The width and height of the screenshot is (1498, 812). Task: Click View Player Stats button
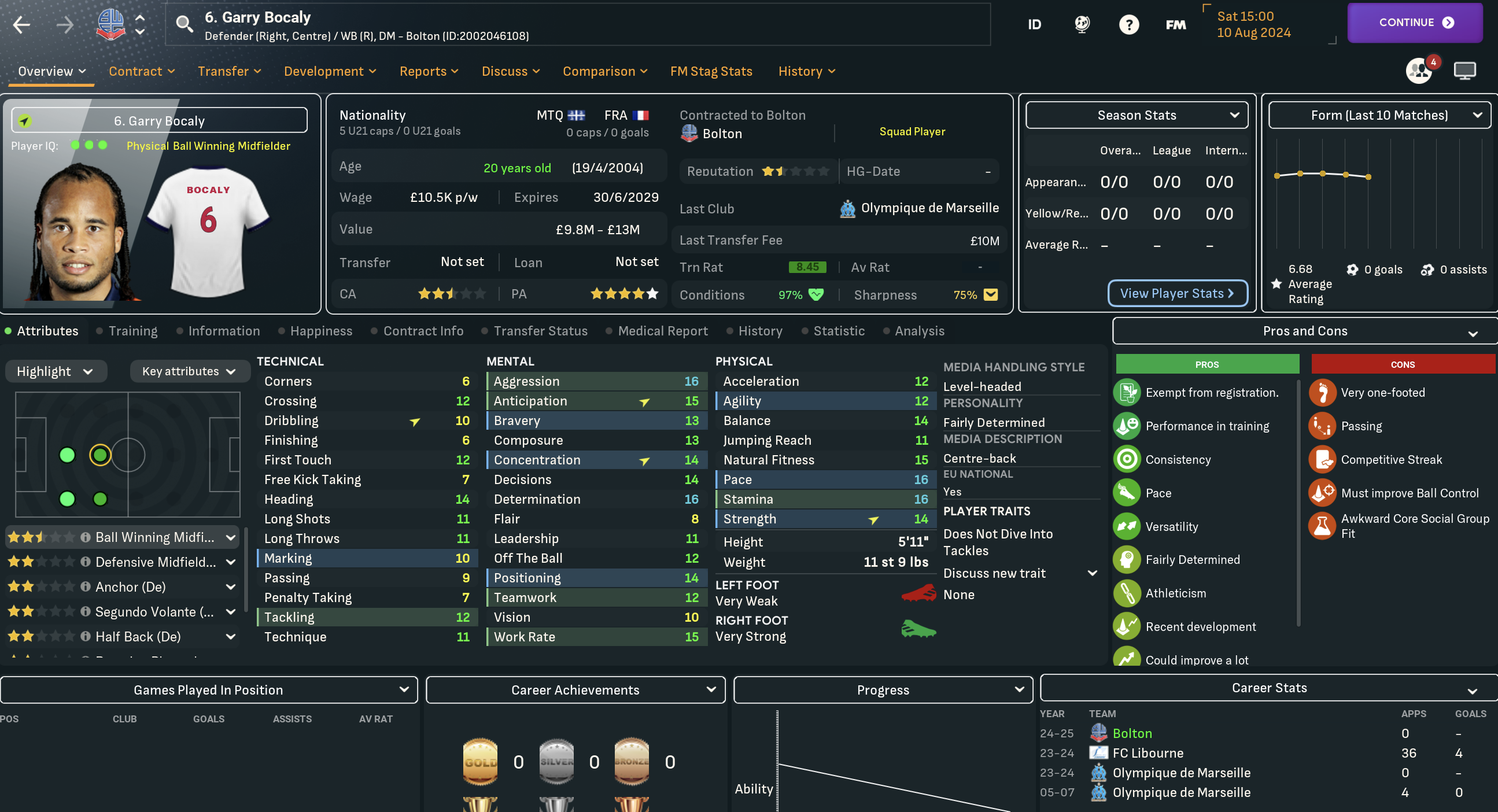pos(1177,293)
